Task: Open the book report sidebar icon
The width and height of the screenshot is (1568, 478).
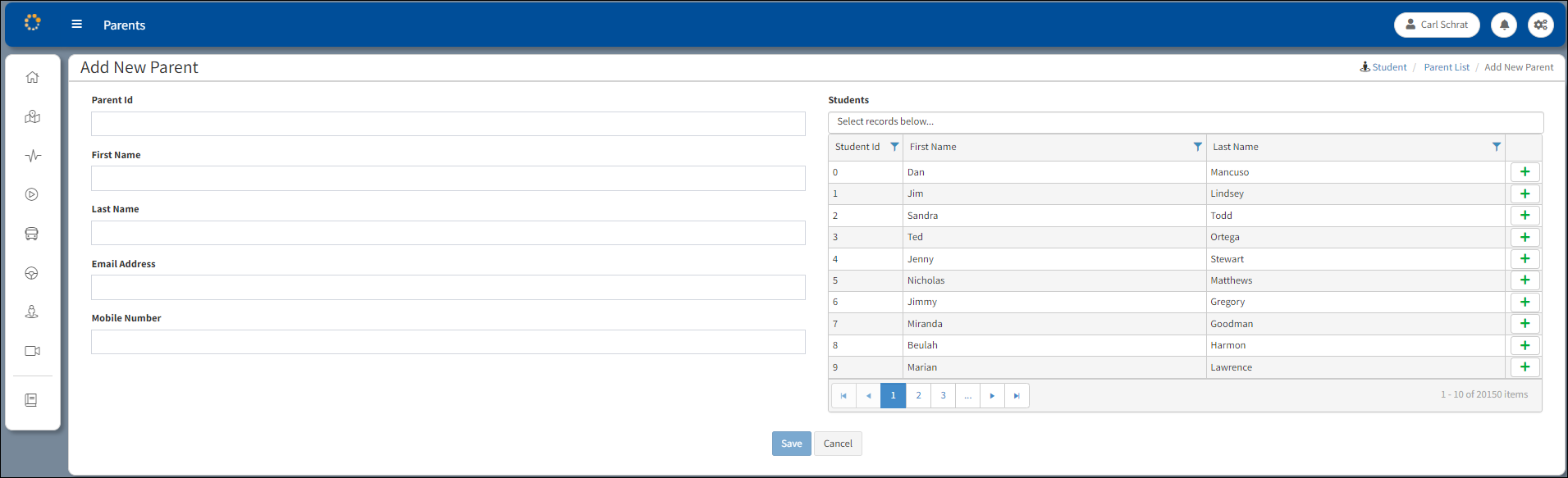Action: pos(32,400)
